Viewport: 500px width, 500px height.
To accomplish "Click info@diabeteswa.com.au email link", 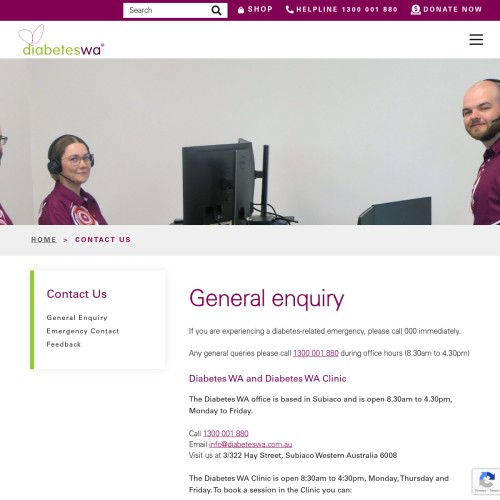I will pyautogui.click(x=250, y=444).
